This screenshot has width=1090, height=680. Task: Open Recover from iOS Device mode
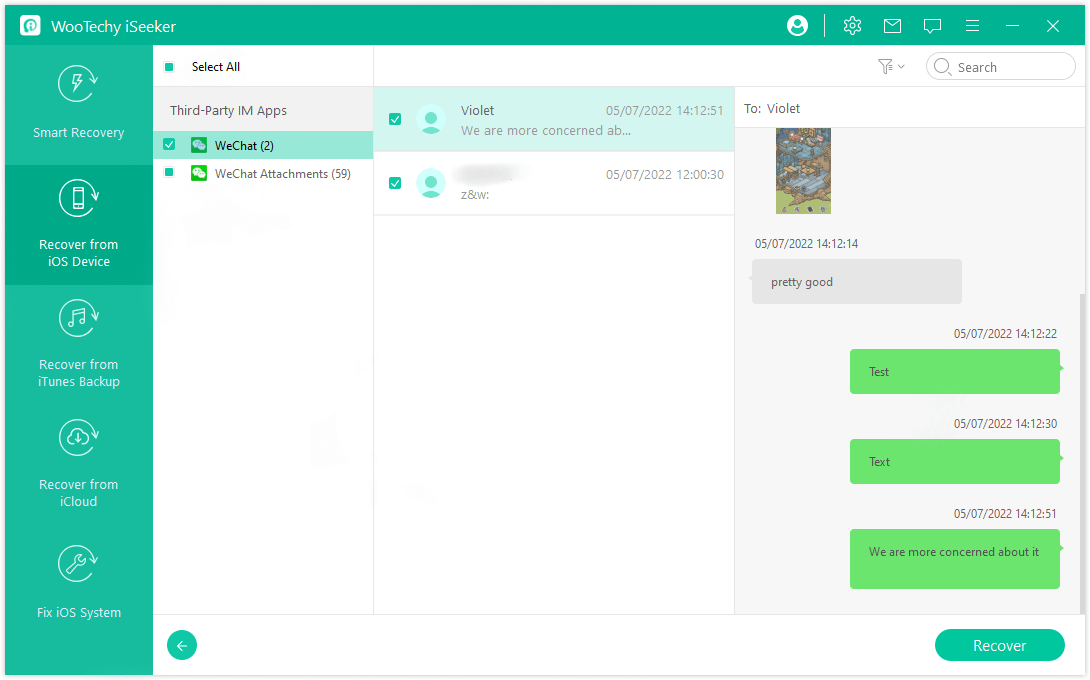point(78,225)
